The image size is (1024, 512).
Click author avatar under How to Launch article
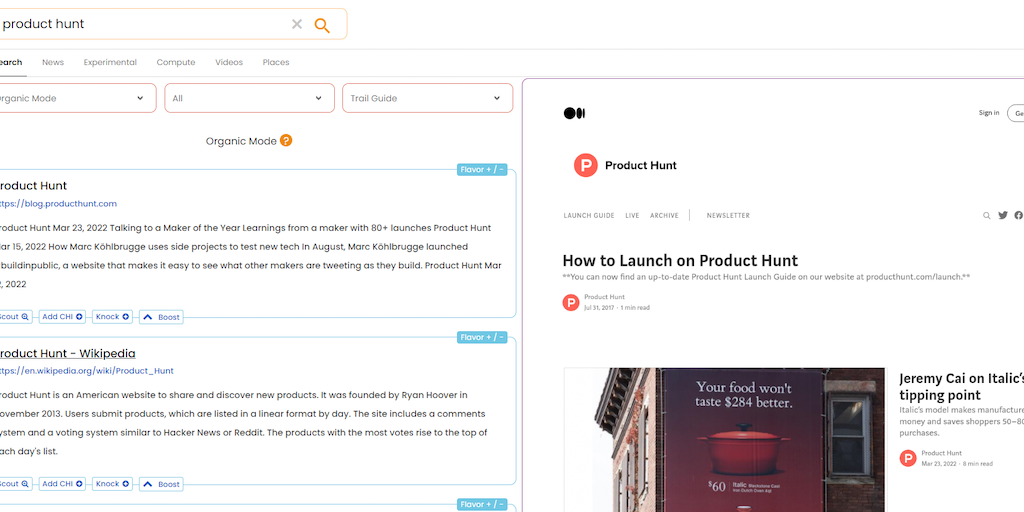point(571,302)
